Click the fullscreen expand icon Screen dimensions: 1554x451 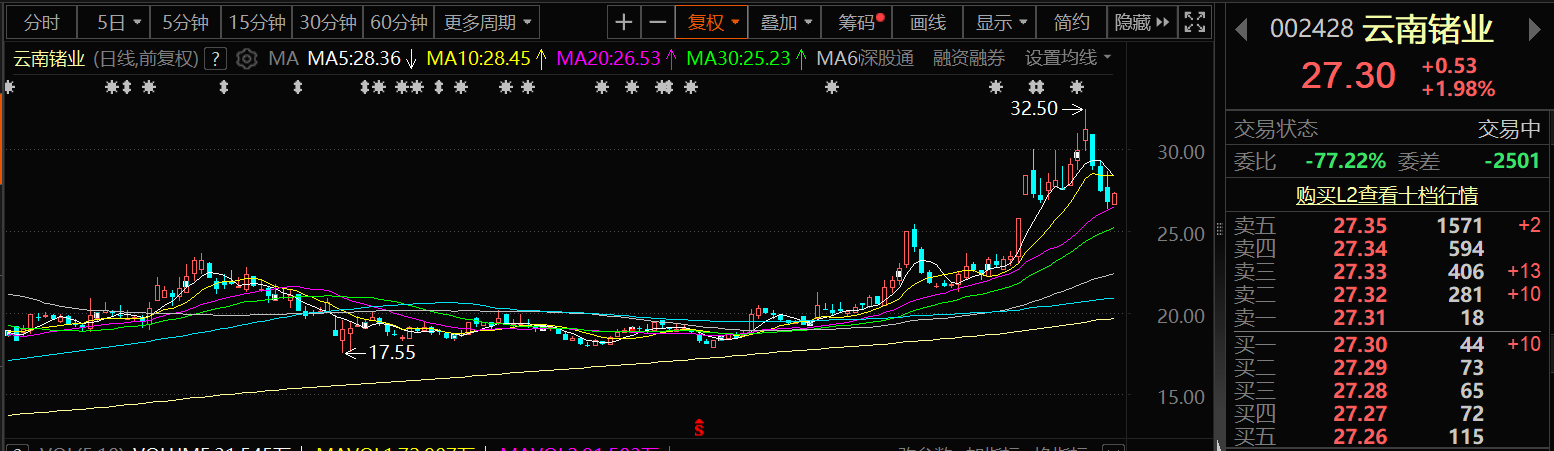click(x=1193, y=22)
